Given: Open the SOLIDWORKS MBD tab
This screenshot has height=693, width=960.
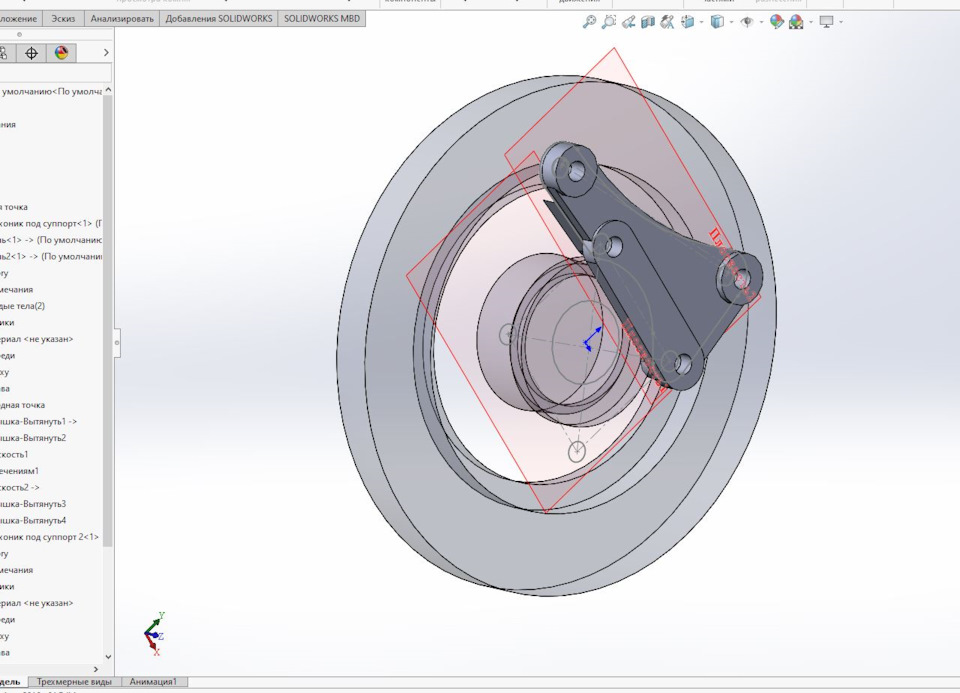Looking at the screenshot, I should point(321,18).
